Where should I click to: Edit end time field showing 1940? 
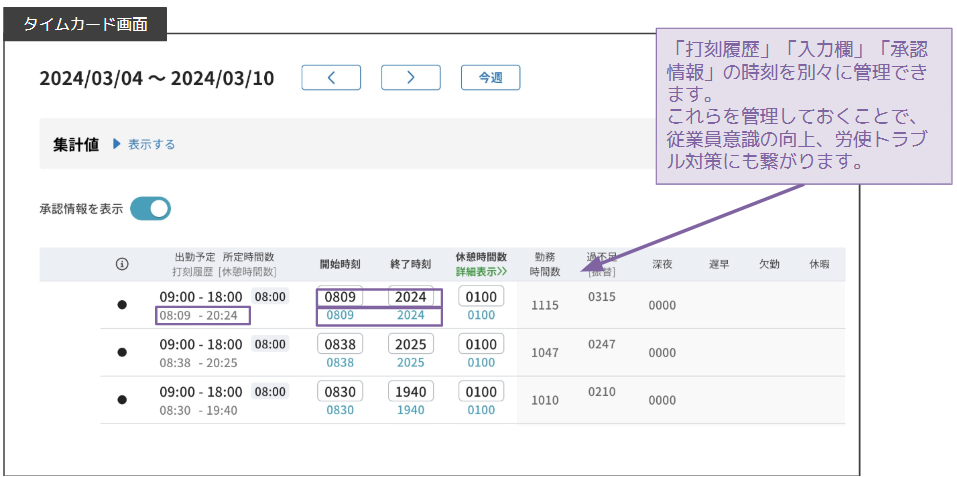click(x=411, y=392)
